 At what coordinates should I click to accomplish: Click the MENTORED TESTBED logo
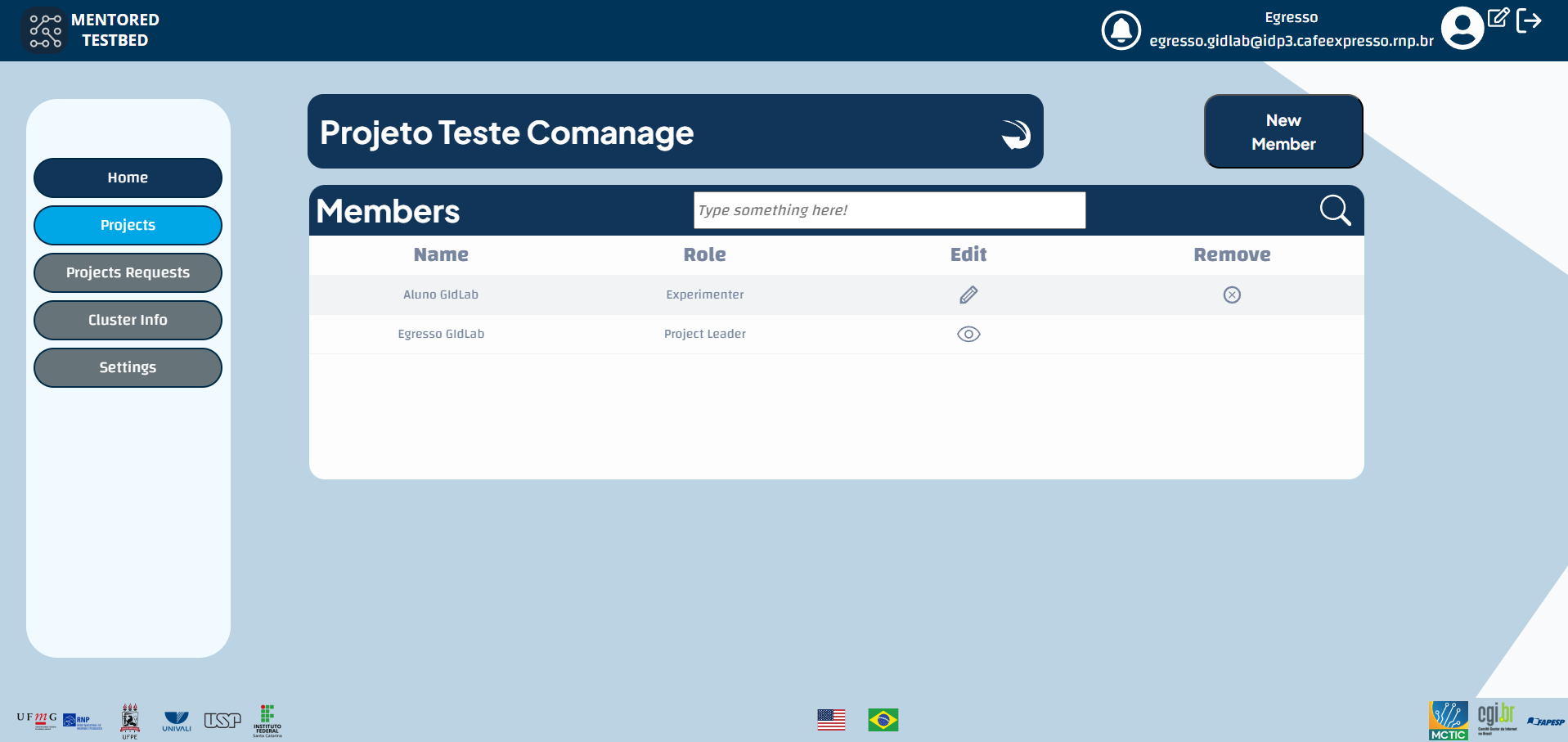(x=45, y=30)
